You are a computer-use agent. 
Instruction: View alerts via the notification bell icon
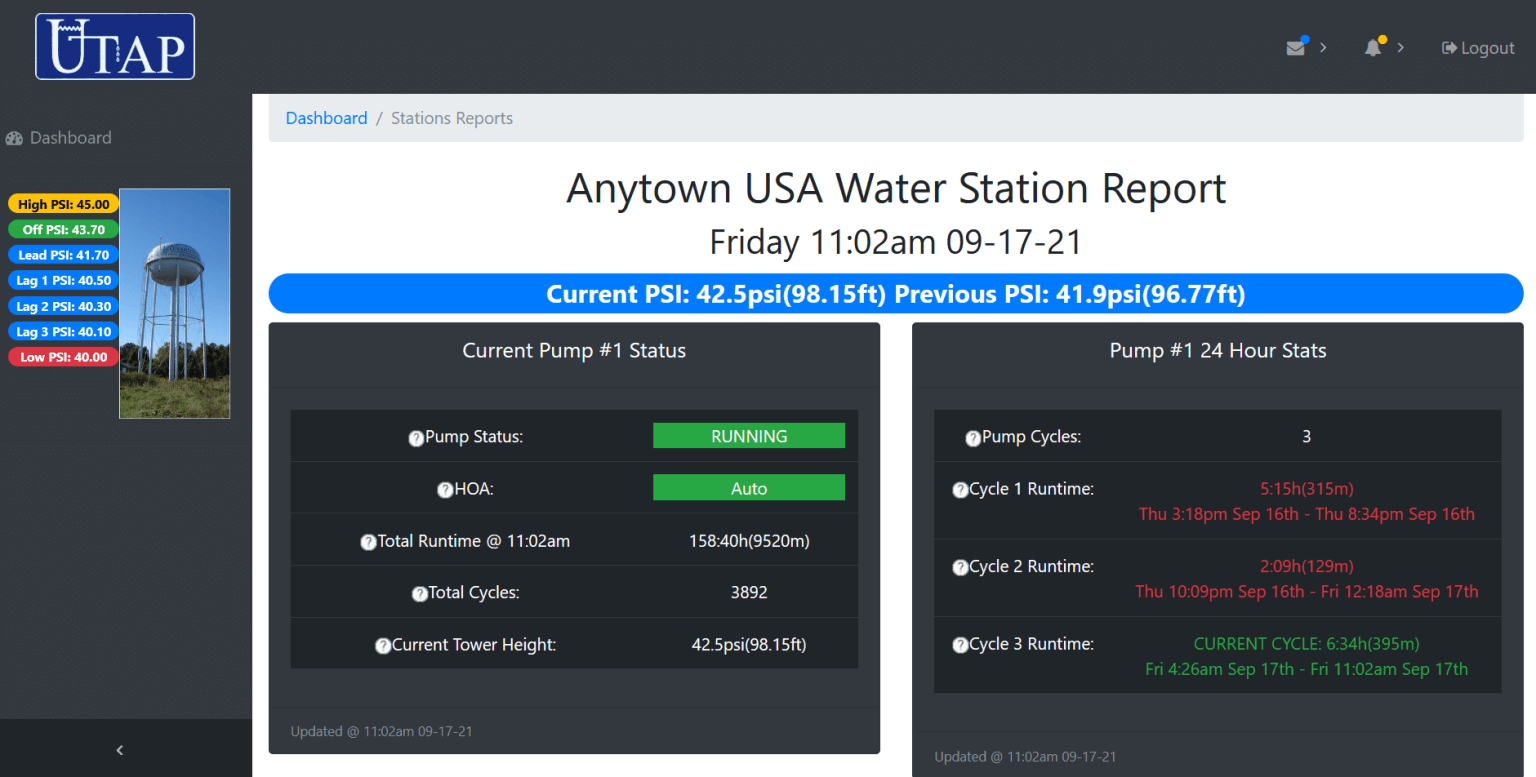tap(1372, 47)
